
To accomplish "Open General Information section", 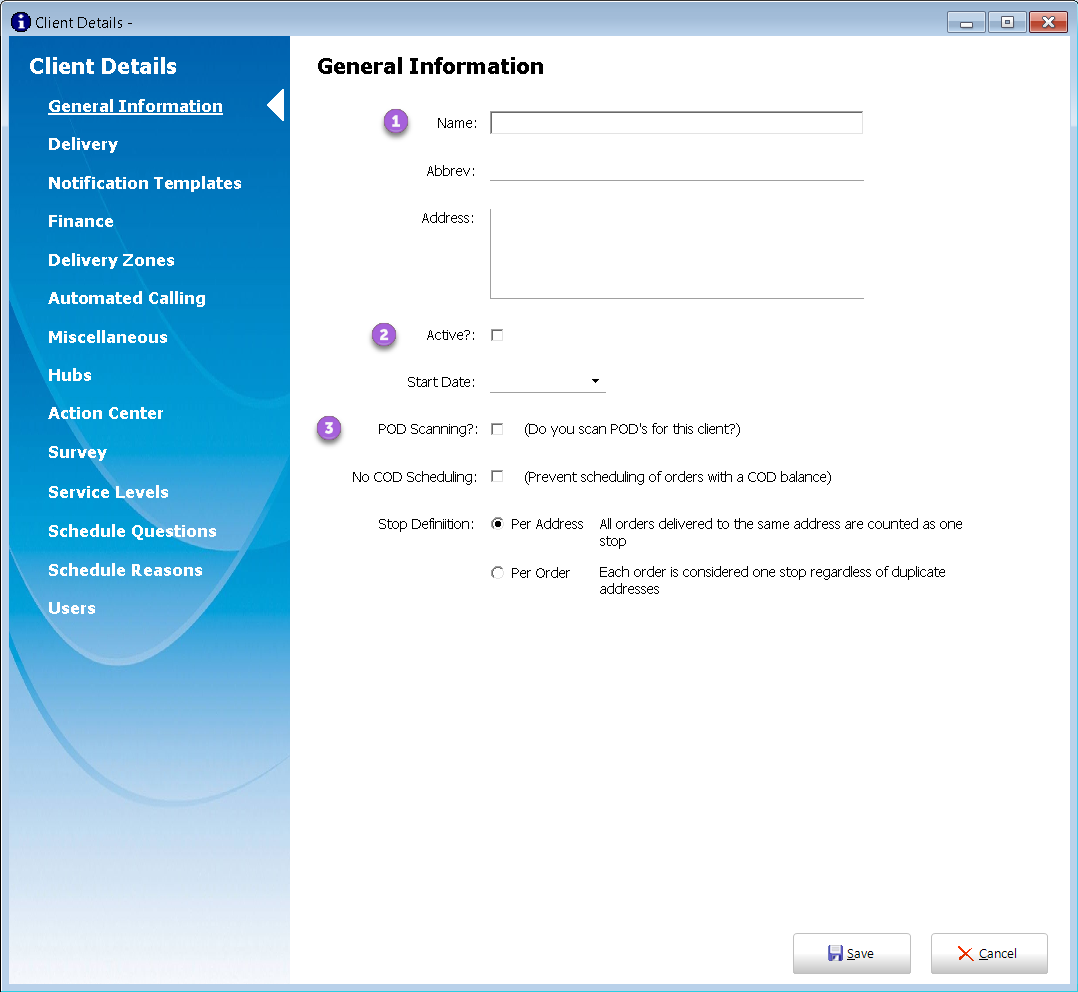I will point(135,106).
